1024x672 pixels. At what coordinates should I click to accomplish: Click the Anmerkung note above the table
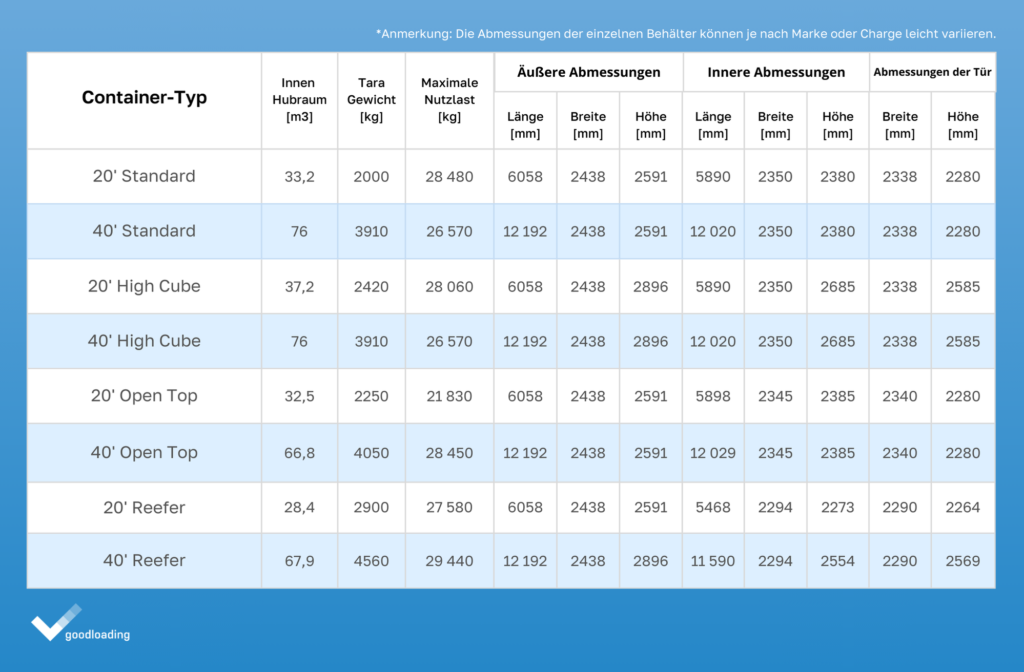[686, 34]
